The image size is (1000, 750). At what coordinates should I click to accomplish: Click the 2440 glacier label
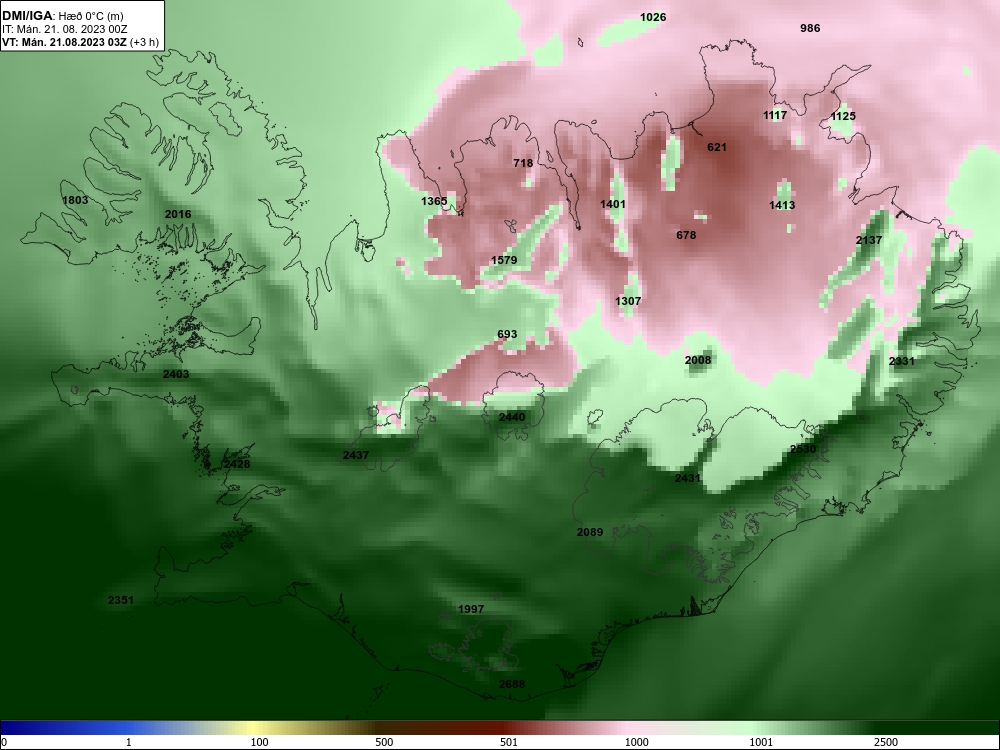pyautogui.click(x=512, y=418)
